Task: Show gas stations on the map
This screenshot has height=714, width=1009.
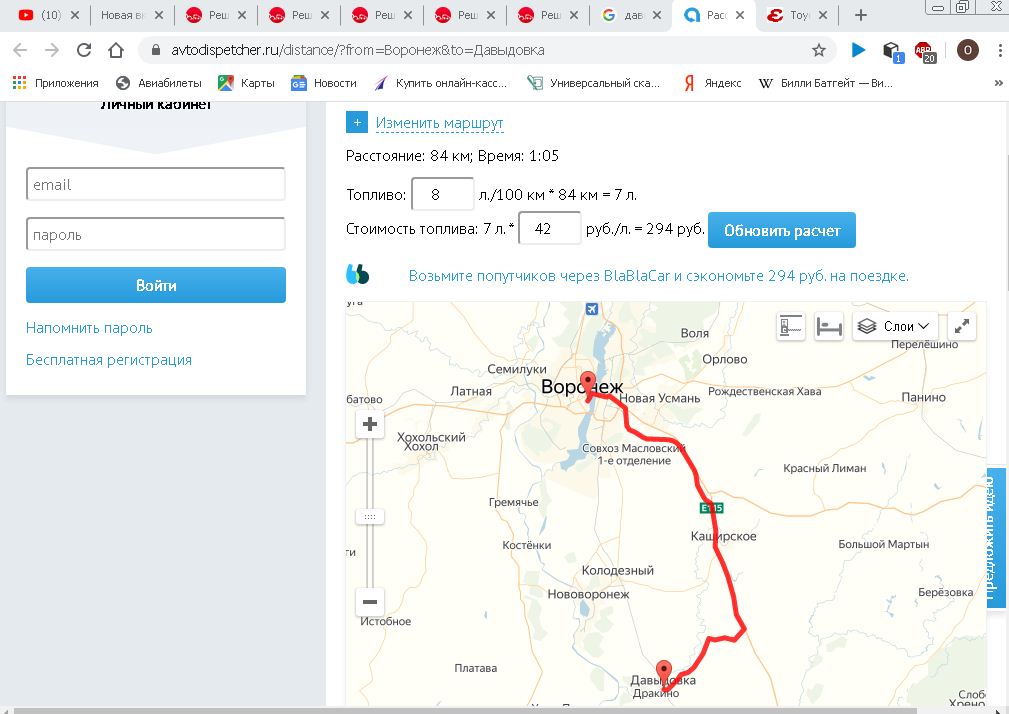Action: [x=791, y=326]
